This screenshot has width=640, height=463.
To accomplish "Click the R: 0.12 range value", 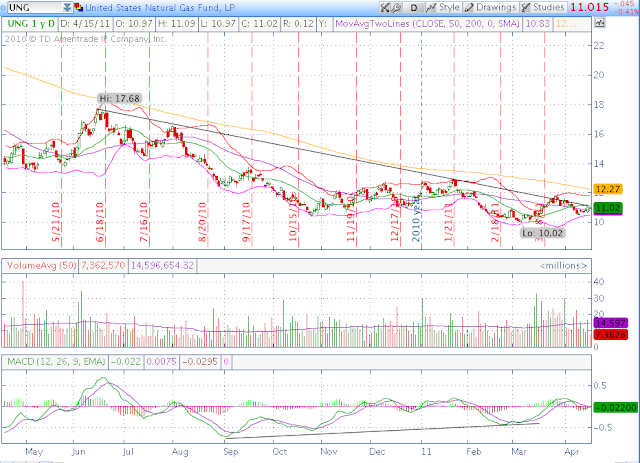I will [x=298, y=24].
